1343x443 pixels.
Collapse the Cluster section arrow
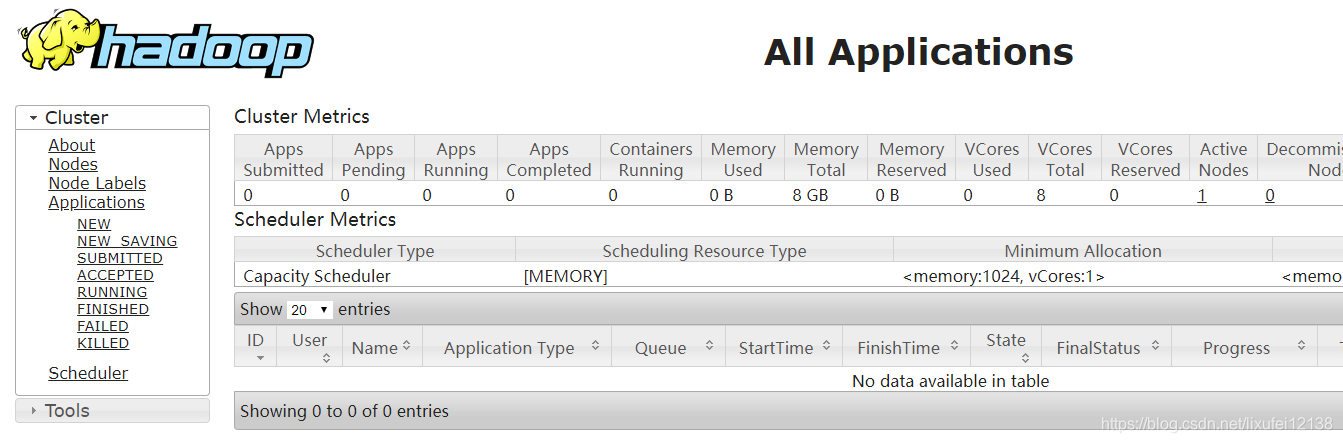pos(33,118)
